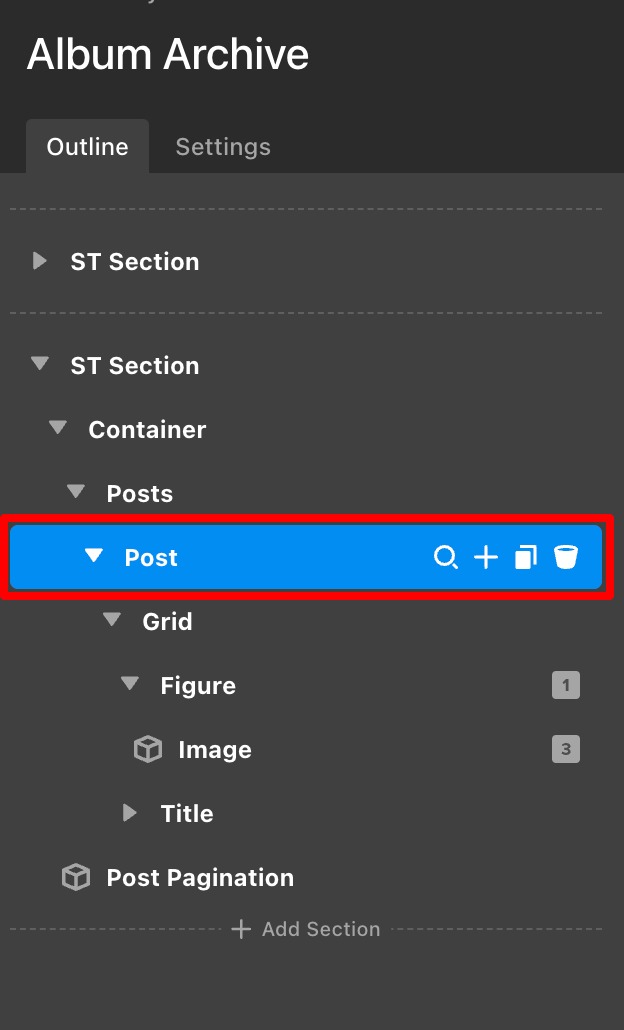The image size is (624, 1030).
Task: Click the badge showing 3 on Image row
Action: [x=565, y=750]
